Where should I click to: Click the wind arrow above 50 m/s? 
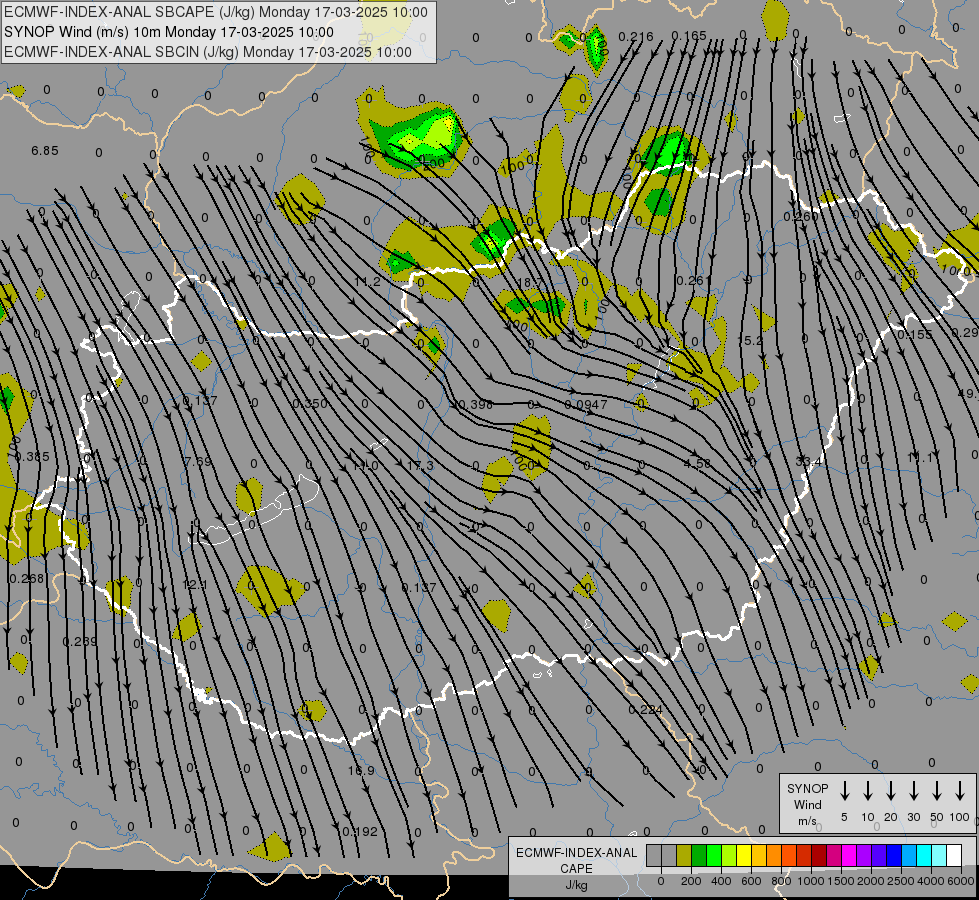tap(937, 791)
